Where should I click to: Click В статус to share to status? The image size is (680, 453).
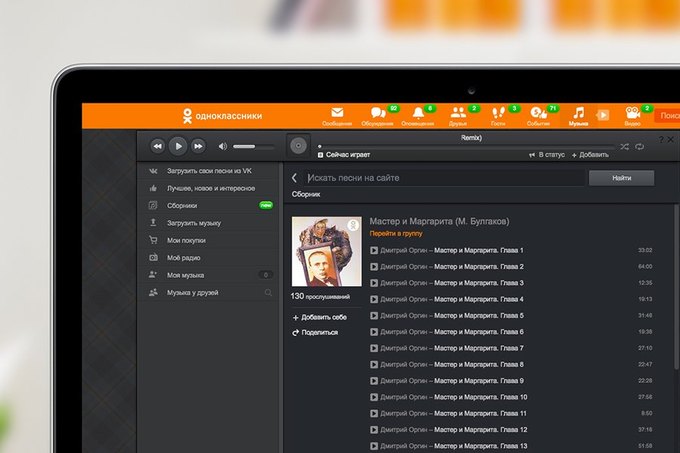pos(547,155)
